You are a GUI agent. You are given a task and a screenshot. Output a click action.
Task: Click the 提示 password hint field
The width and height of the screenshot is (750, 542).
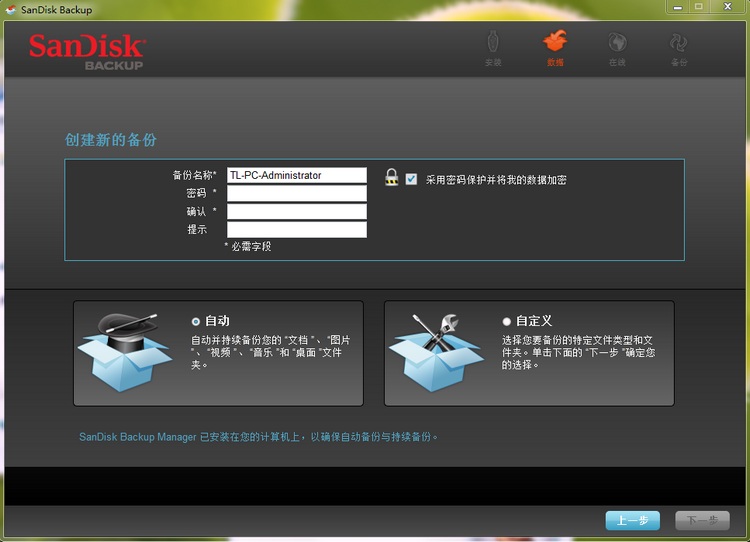[x=297, y=229]
